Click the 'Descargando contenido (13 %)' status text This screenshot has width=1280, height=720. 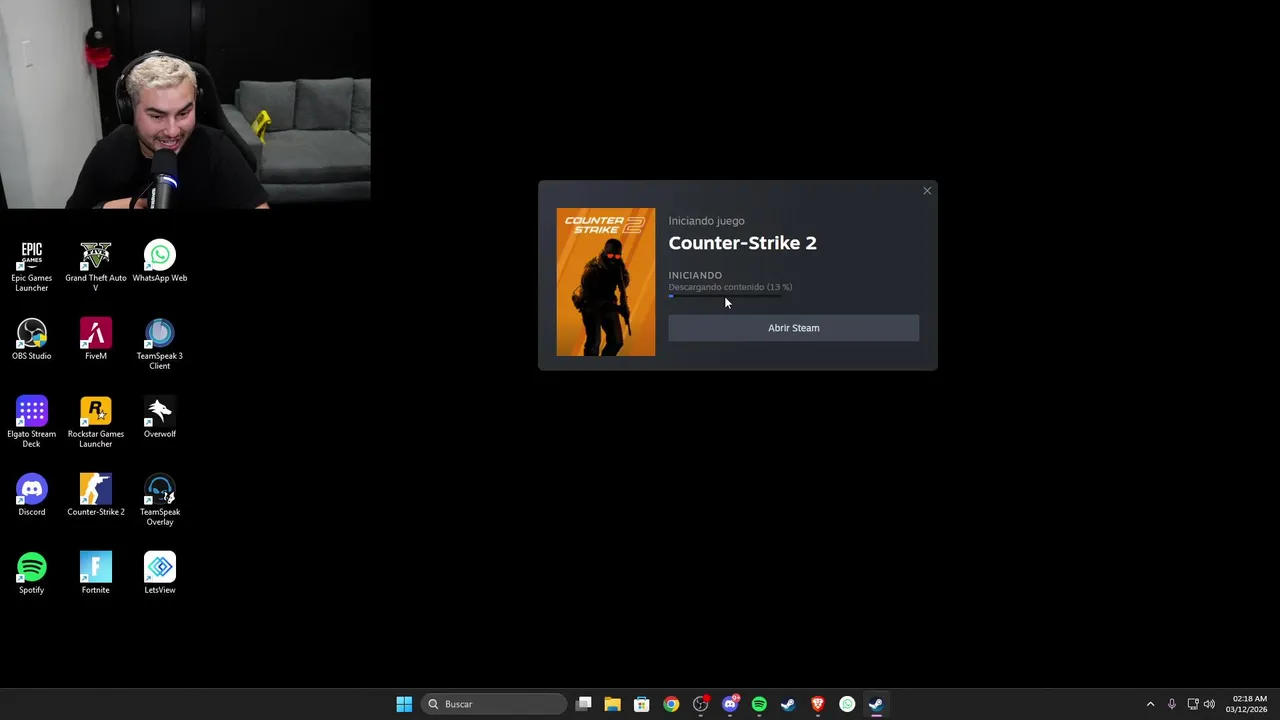point(730,287)
